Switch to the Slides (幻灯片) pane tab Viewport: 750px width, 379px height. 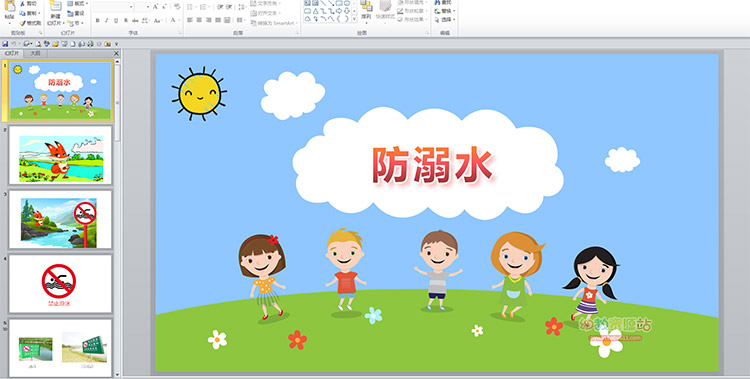click(x=12, y=54)
